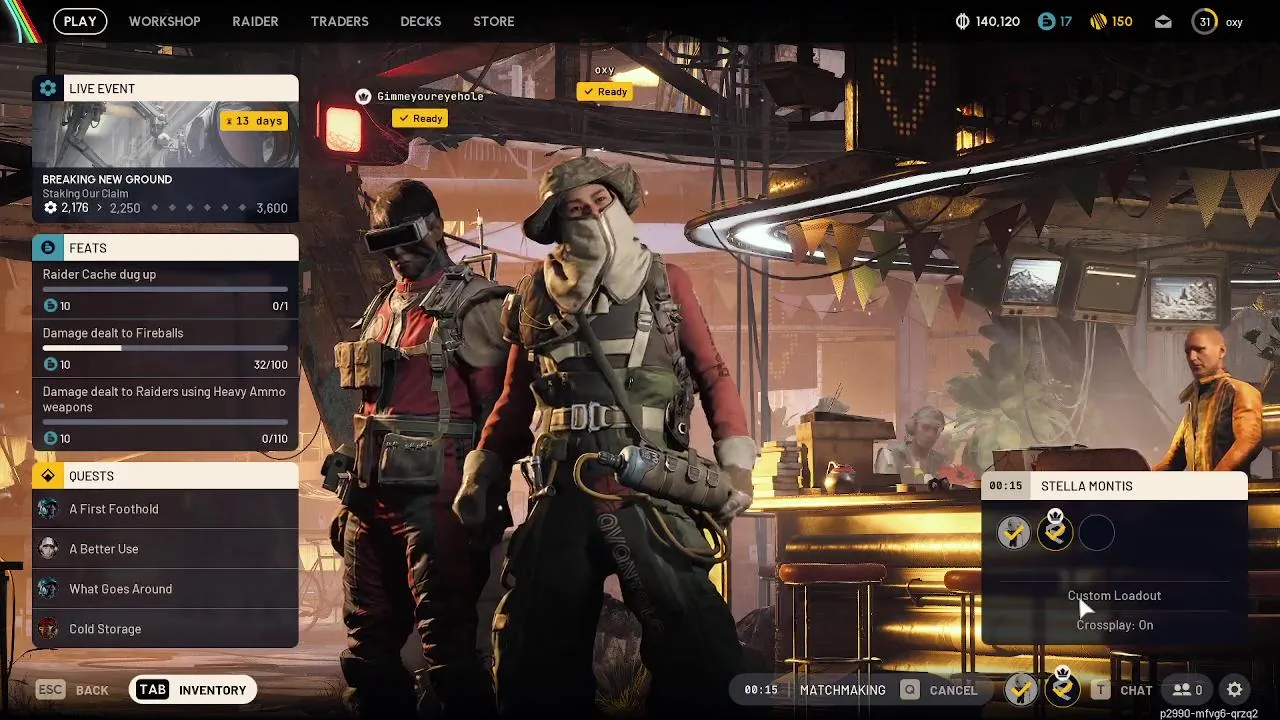Viewport: 1280px width, 720px height.
Task: Click the oxy username in the top bar
Action: (x=1234, y=22)
